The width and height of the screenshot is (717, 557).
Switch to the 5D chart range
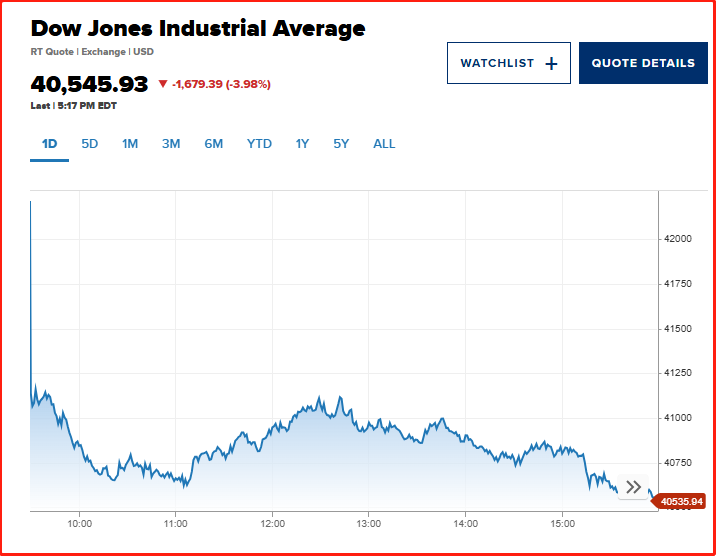point(90,144)
